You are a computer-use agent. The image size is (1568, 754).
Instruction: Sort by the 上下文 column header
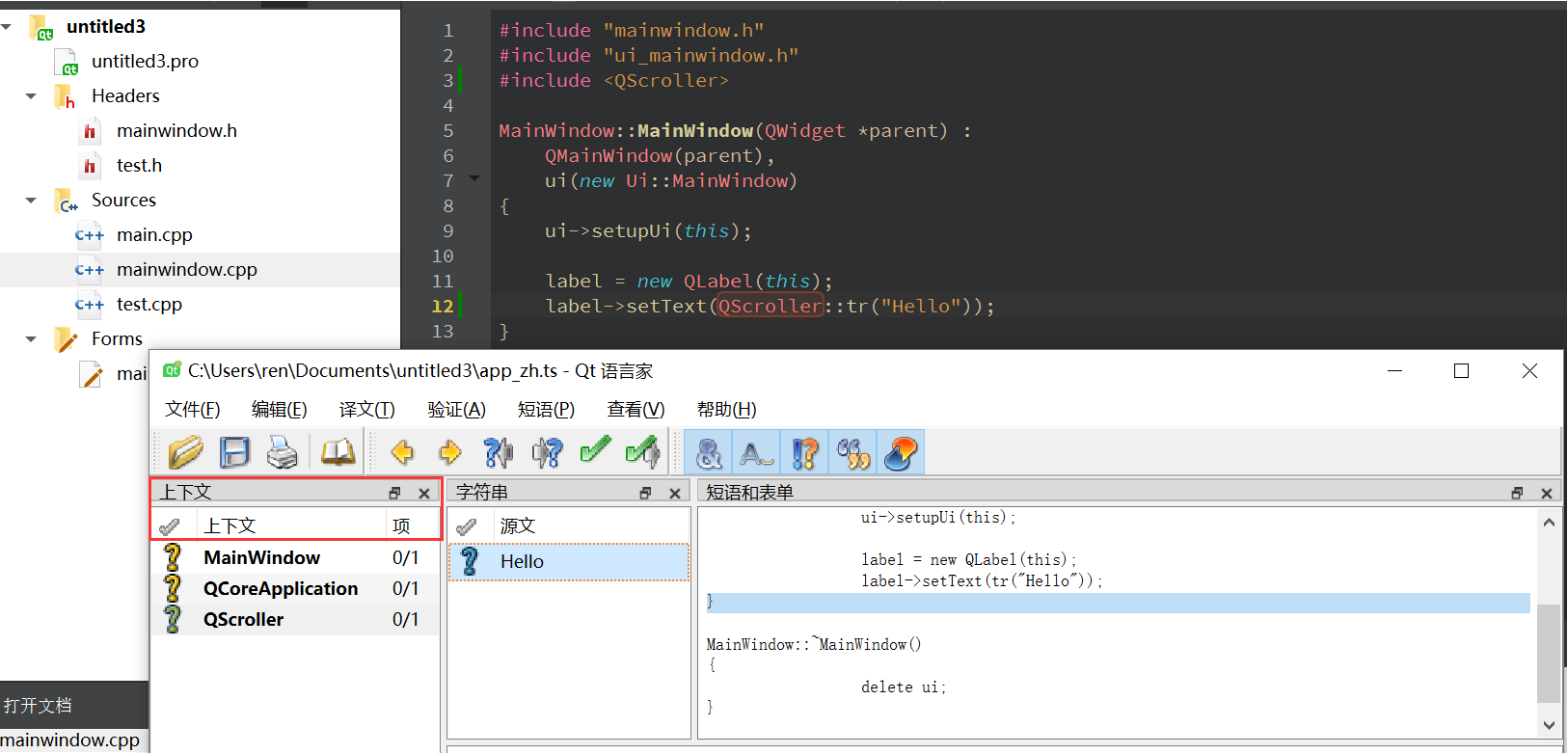pos(291,525)
